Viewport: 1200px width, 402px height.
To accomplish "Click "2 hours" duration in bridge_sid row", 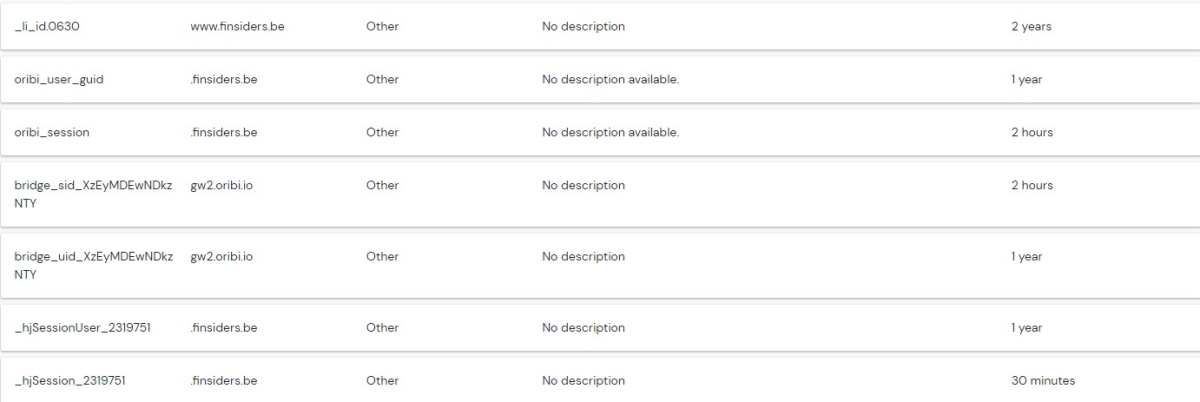I will (1032, 185).
